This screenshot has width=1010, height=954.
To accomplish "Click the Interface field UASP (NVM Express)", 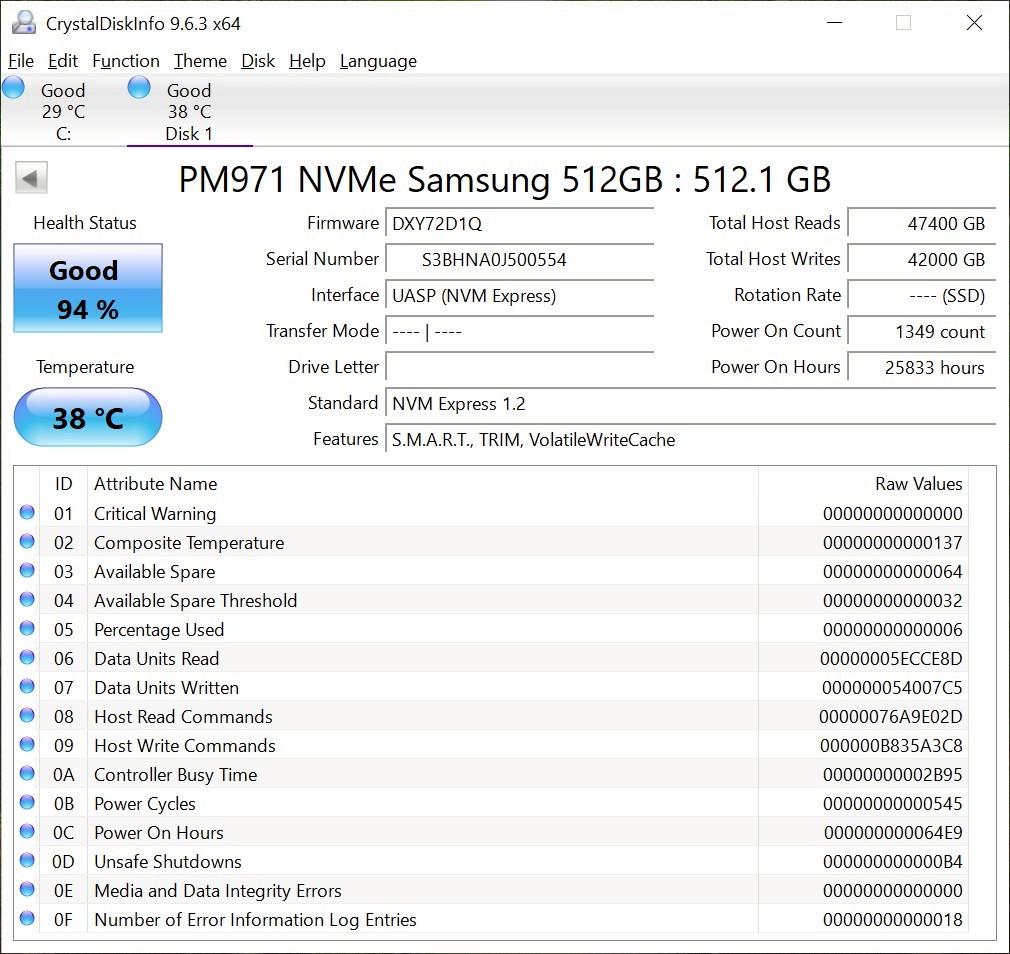I will pos(519,296).
